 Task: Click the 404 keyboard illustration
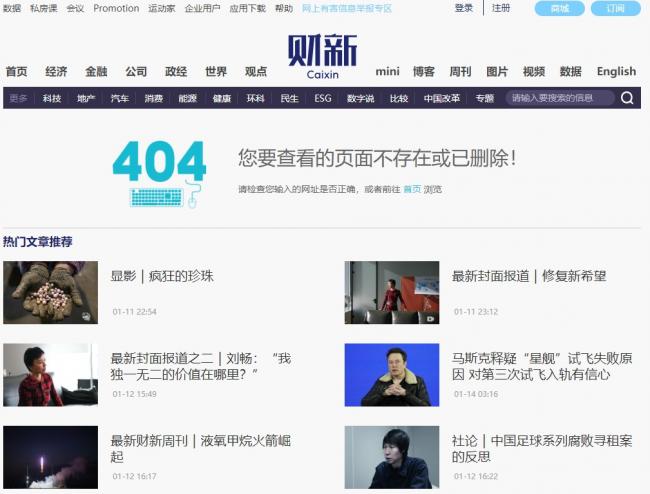(160, 174)
